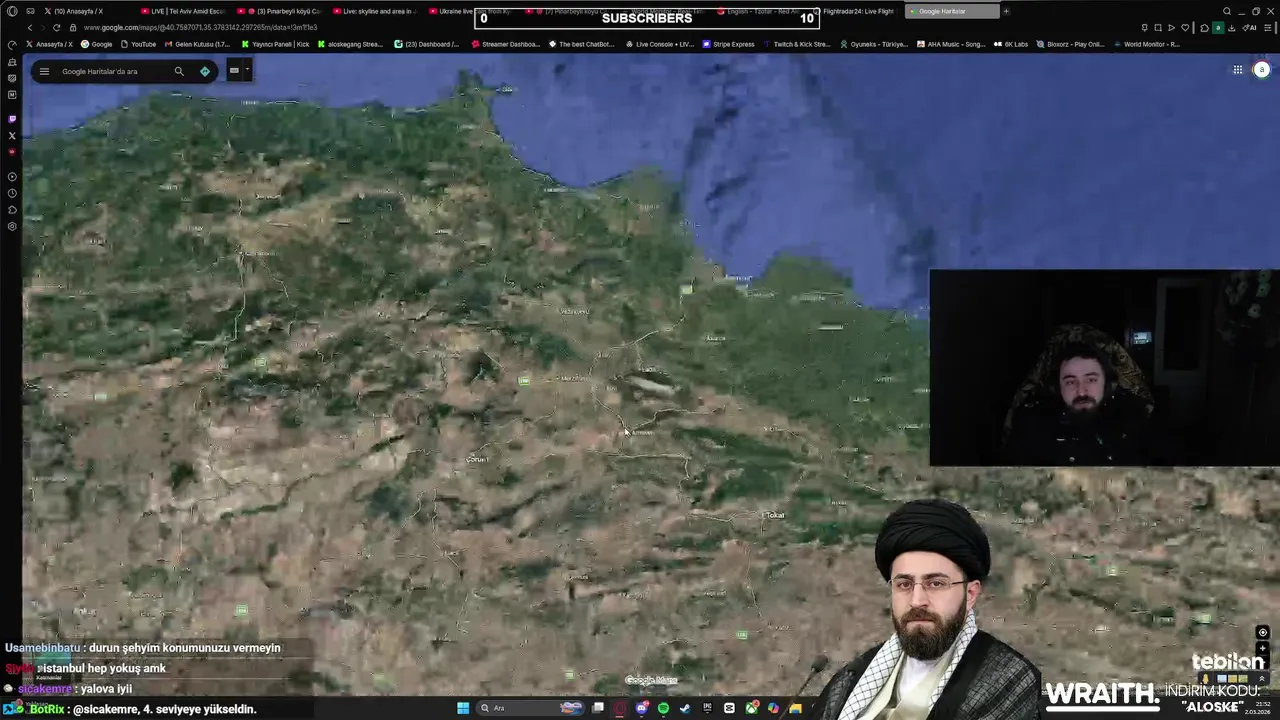Open the Google account avatar

coord(1262,69)
